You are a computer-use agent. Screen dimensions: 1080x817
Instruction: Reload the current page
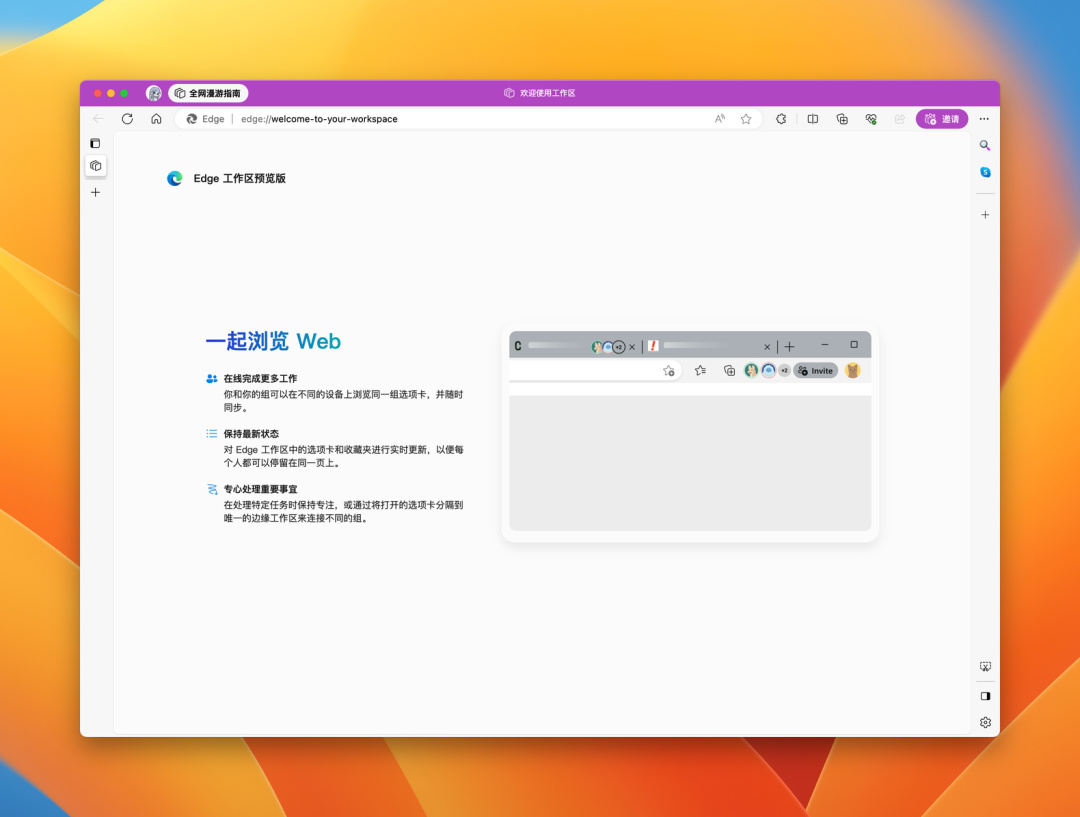click(x=127, y=118)
